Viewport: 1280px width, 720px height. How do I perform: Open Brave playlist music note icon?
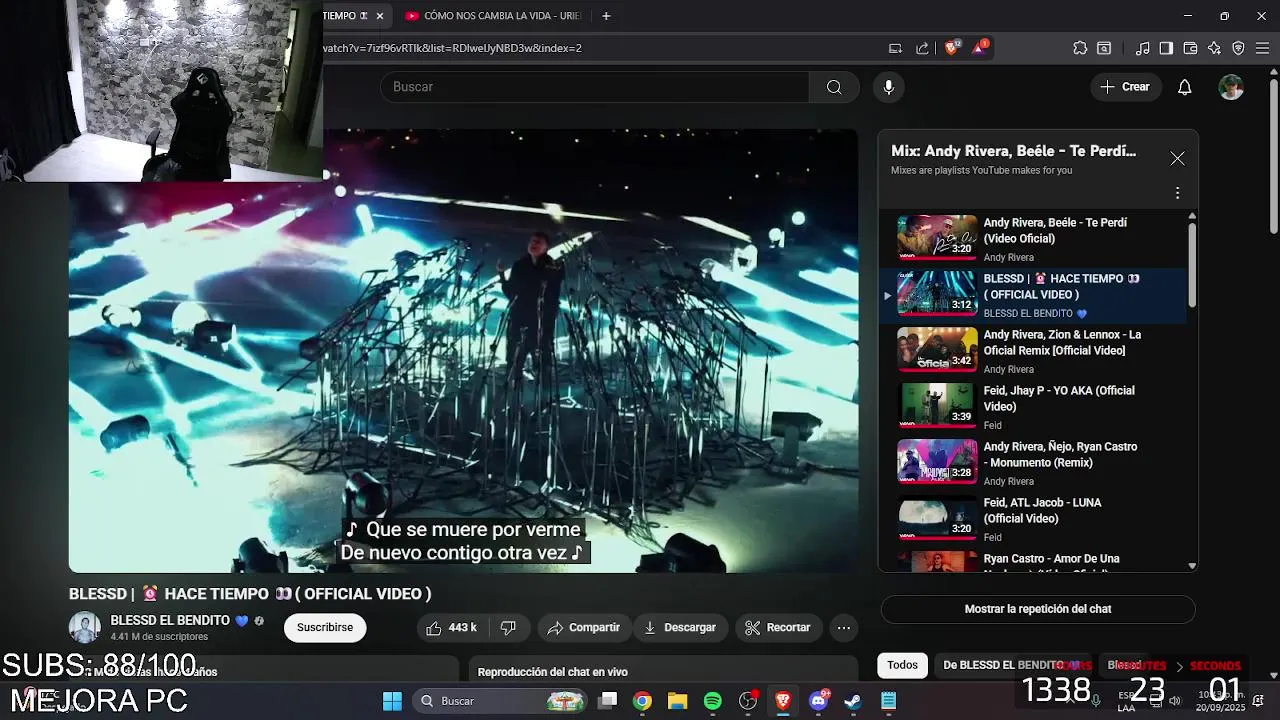tap(1142, 48)
